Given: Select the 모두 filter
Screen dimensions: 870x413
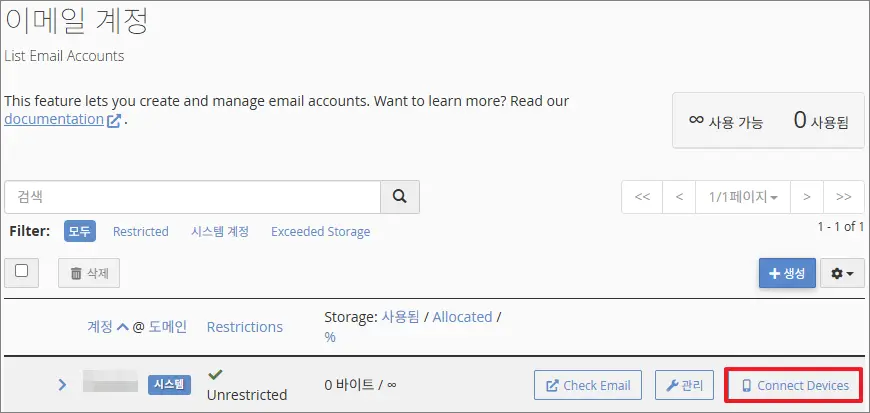Looking at the screenshot, I should click(x=80, y=232).
